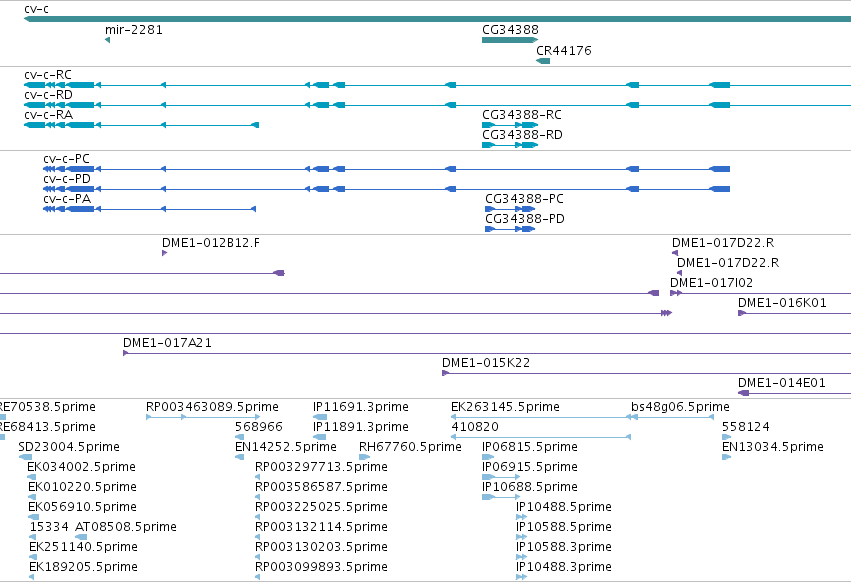851x582 pixels.
Task: Select the EN14252.5prime EST label
Action: (x=285, y=447)
